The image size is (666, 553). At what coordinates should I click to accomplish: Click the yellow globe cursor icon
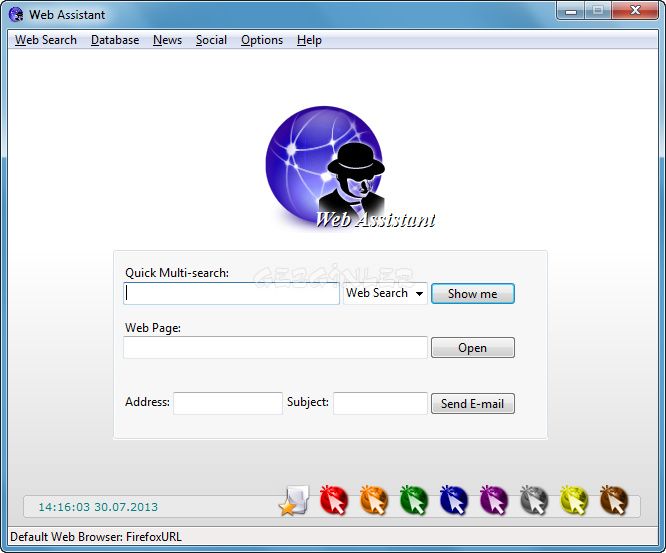pos(574,500)
